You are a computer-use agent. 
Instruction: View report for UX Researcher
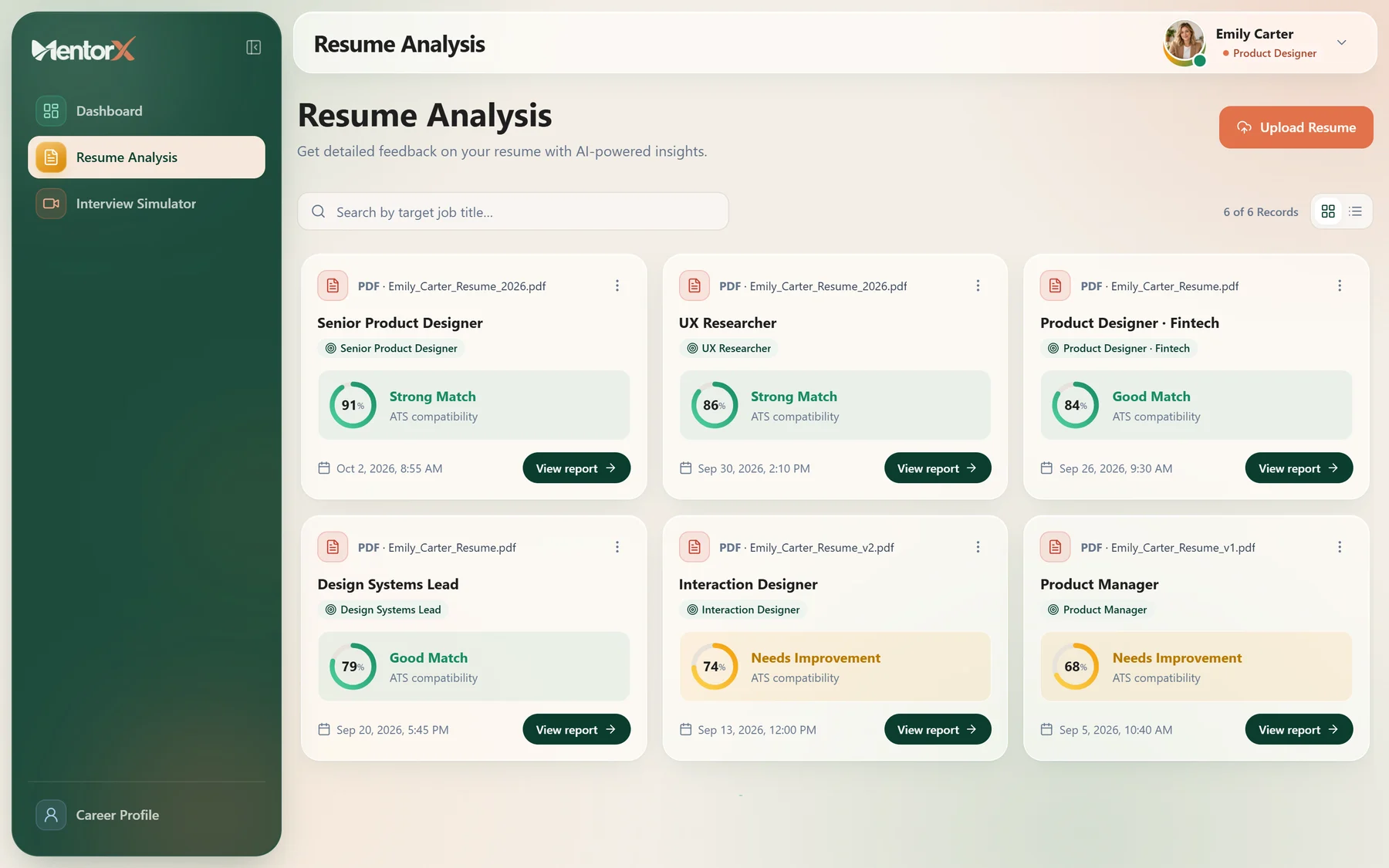pyautogui.click(x=938, y=468)
